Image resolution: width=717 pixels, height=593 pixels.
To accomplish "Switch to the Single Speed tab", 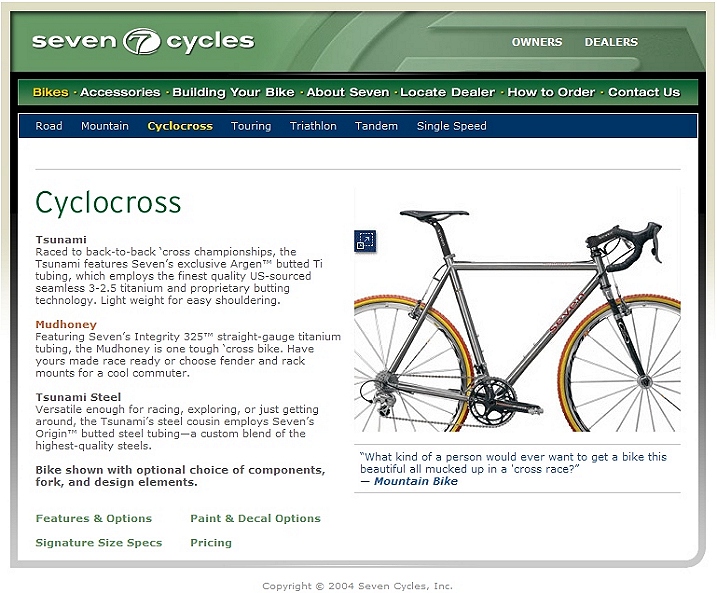I will tap(451, 126).
